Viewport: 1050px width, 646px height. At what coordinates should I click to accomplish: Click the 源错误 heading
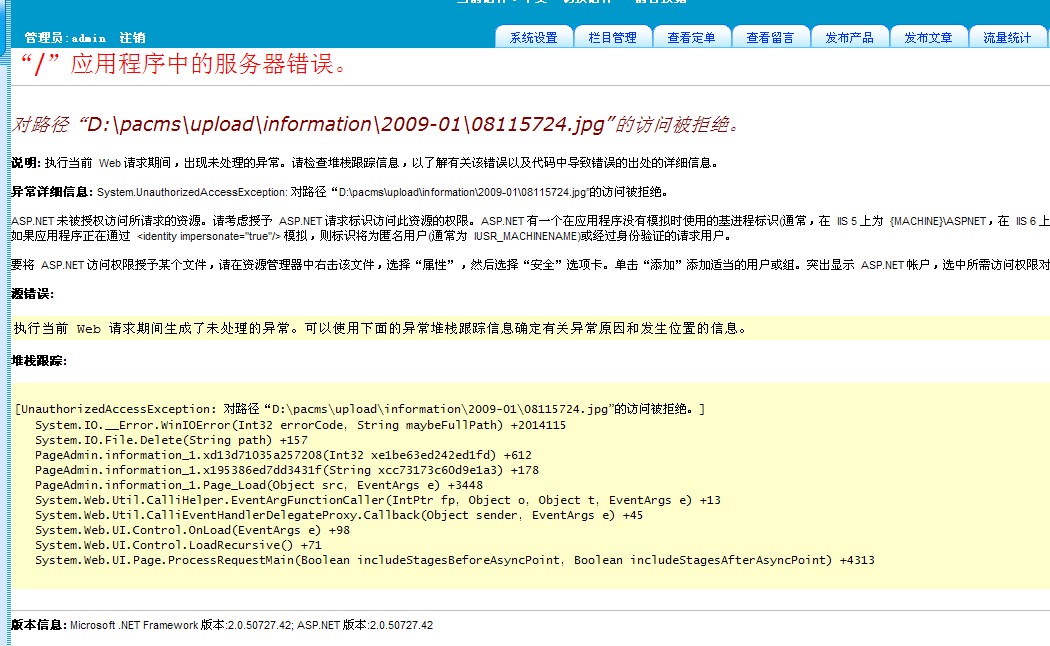click(32, 294)
